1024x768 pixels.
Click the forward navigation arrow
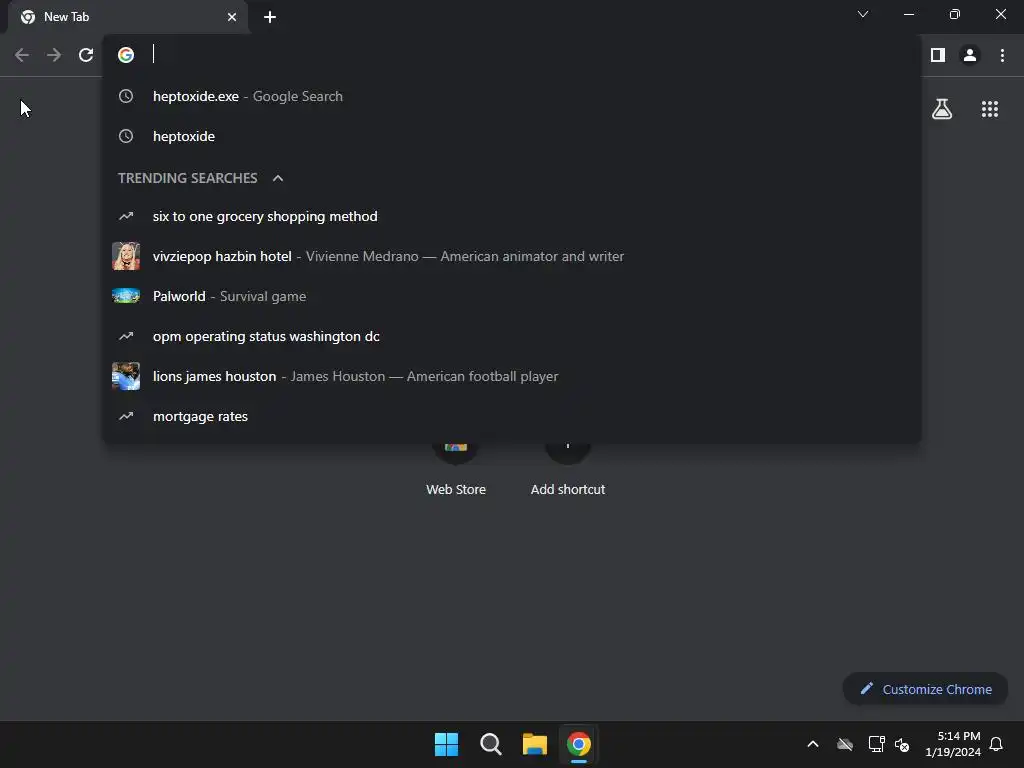click(54, 56)
